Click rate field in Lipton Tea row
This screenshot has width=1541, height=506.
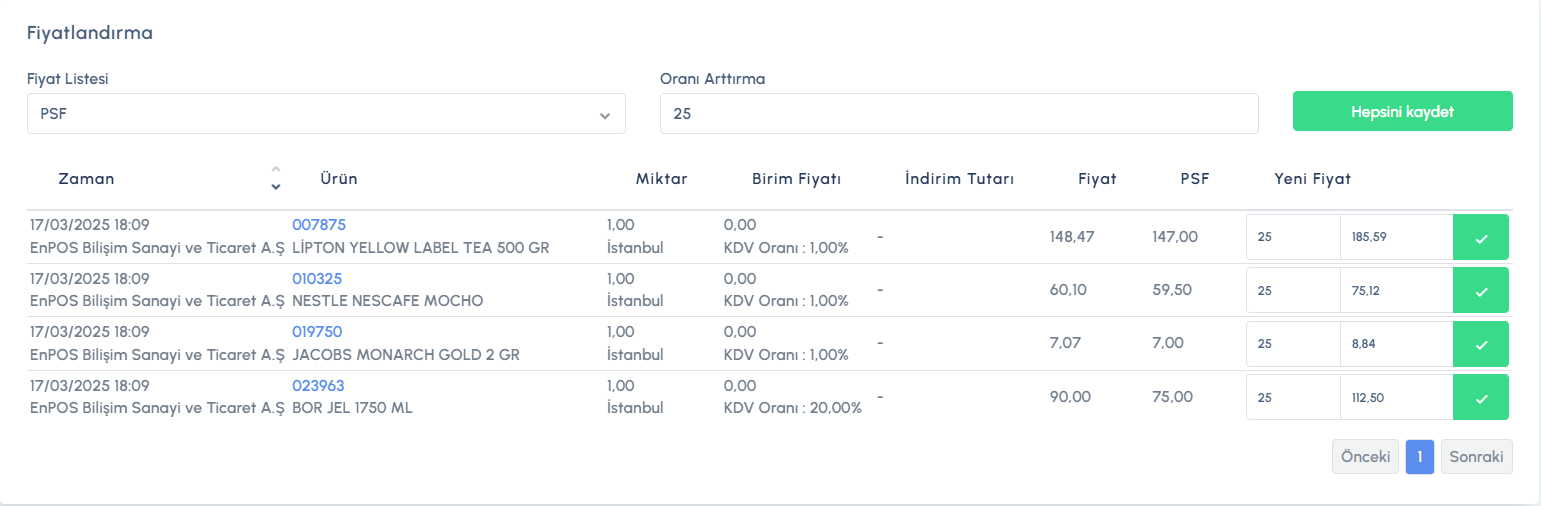tap(1292, 238)
